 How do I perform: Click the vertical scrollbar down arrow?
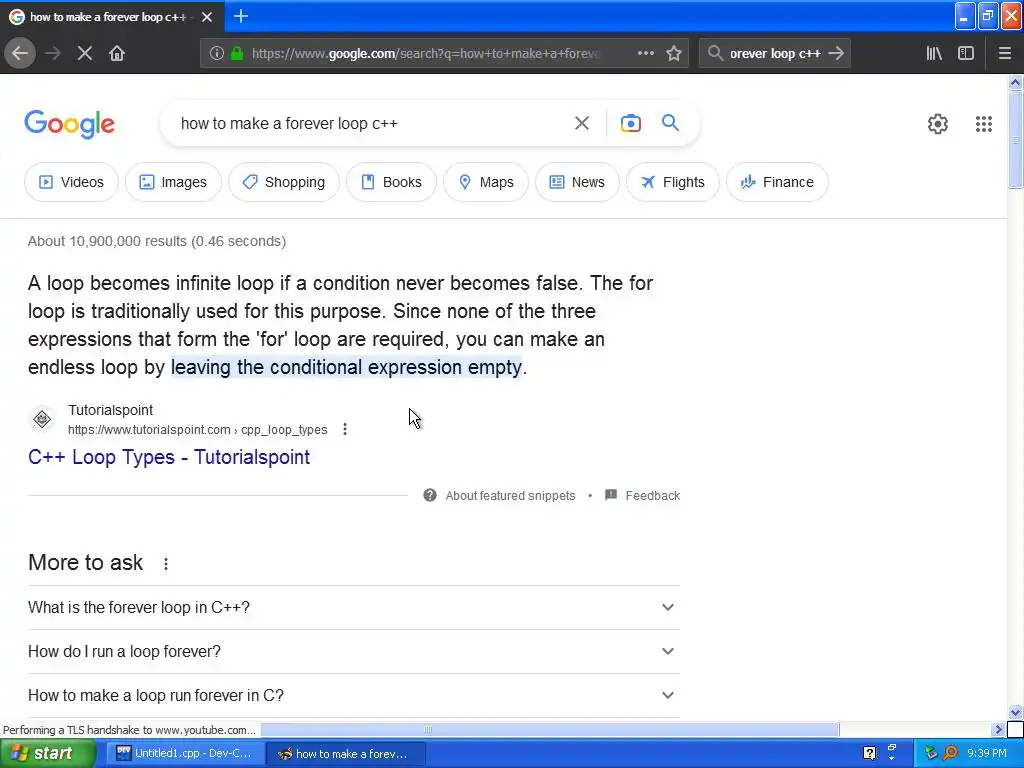(x=1015, y=712)
